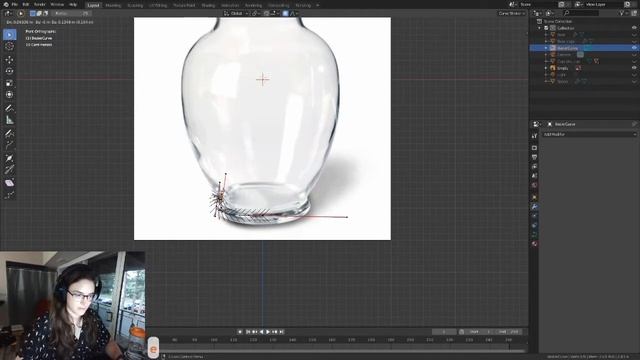Open the pivot point dropdown
640x360 pixels.
tap(256, 13)
